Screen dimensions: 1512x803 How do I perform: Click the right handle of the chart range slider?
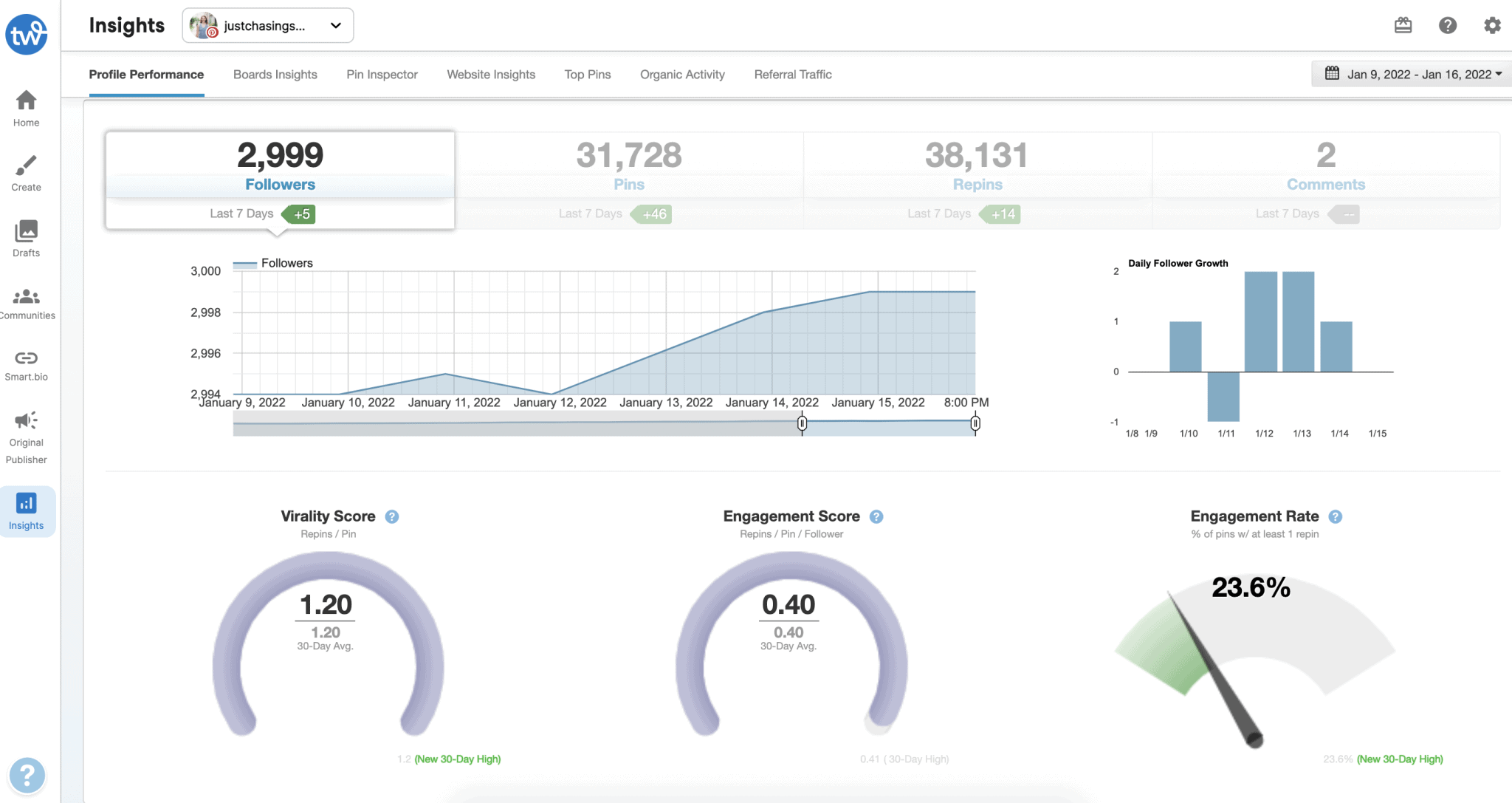[x=975, y=423]
